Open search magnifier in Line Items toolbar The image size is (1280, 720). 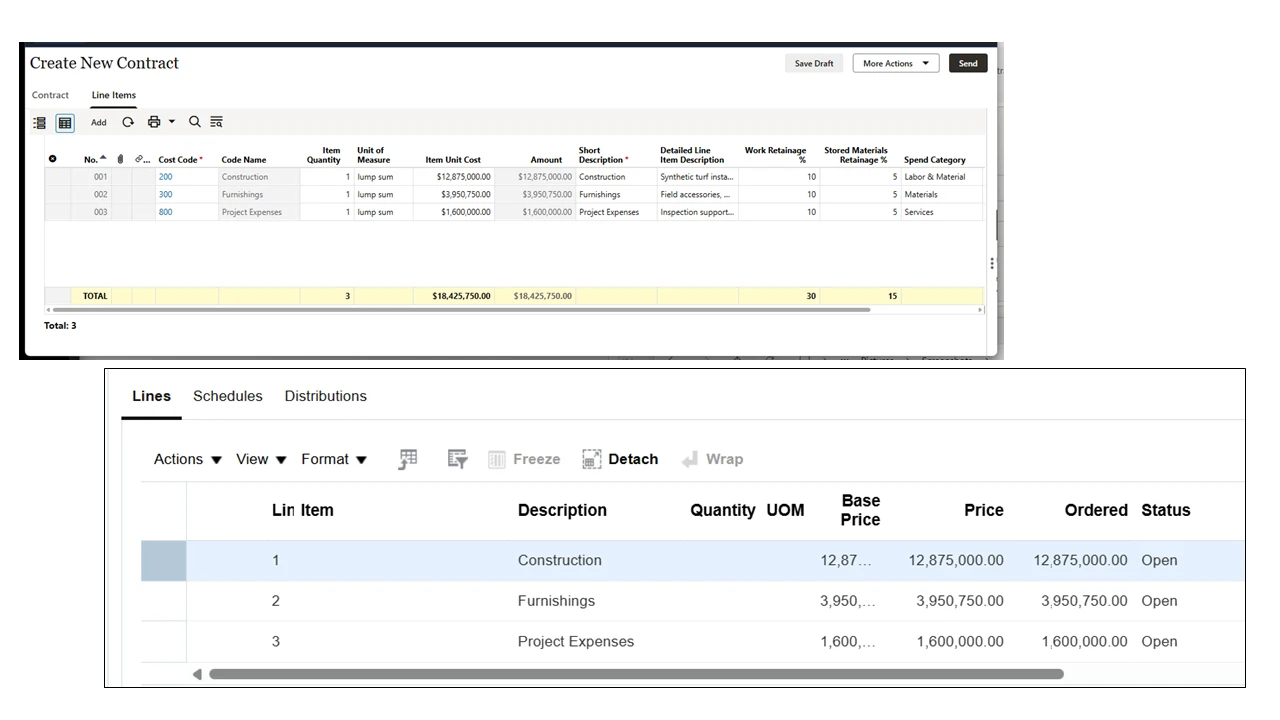(195, 122)
